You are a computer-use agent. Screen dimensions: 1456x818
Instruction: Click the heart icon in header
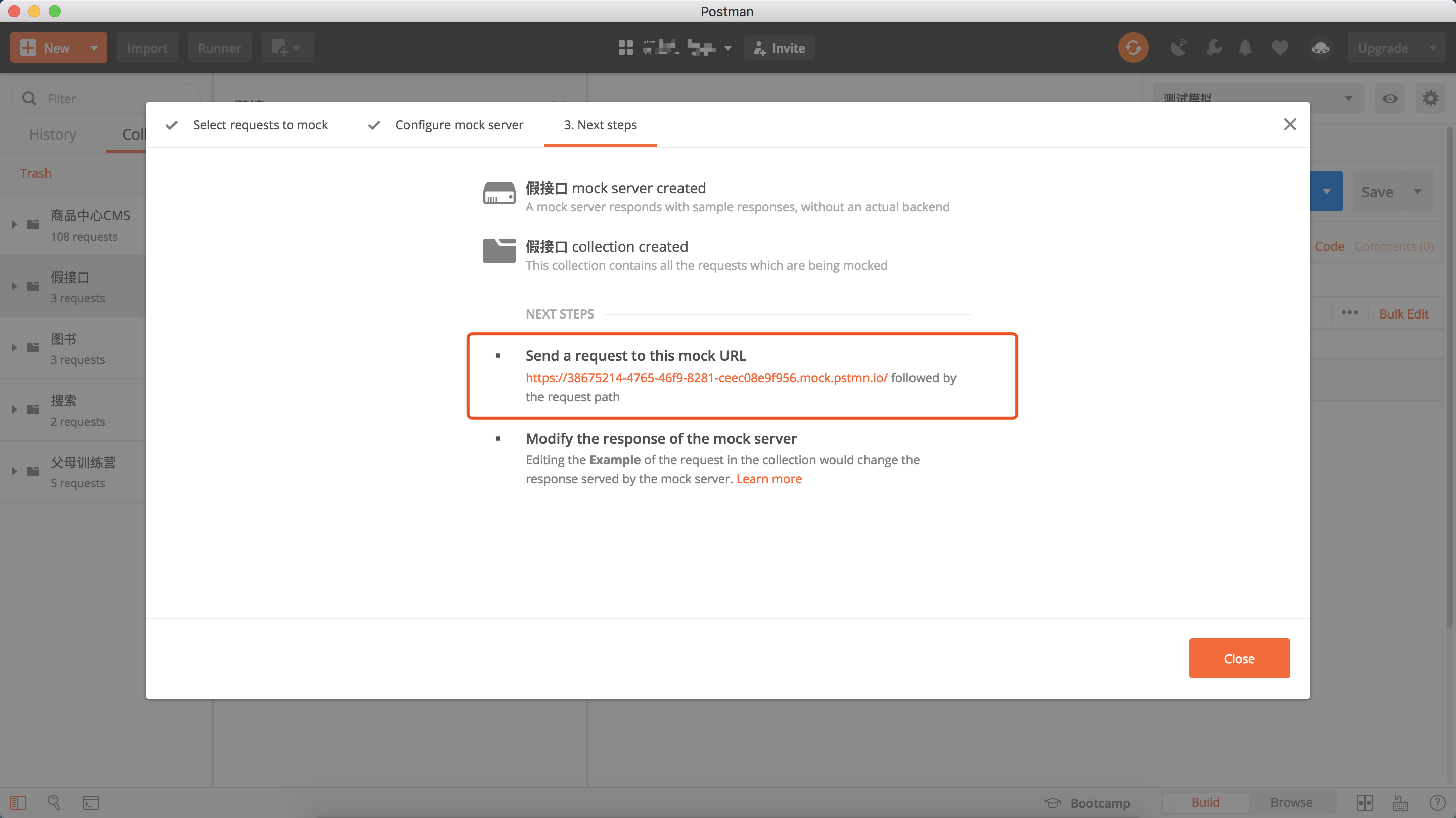coord(1280,48)
